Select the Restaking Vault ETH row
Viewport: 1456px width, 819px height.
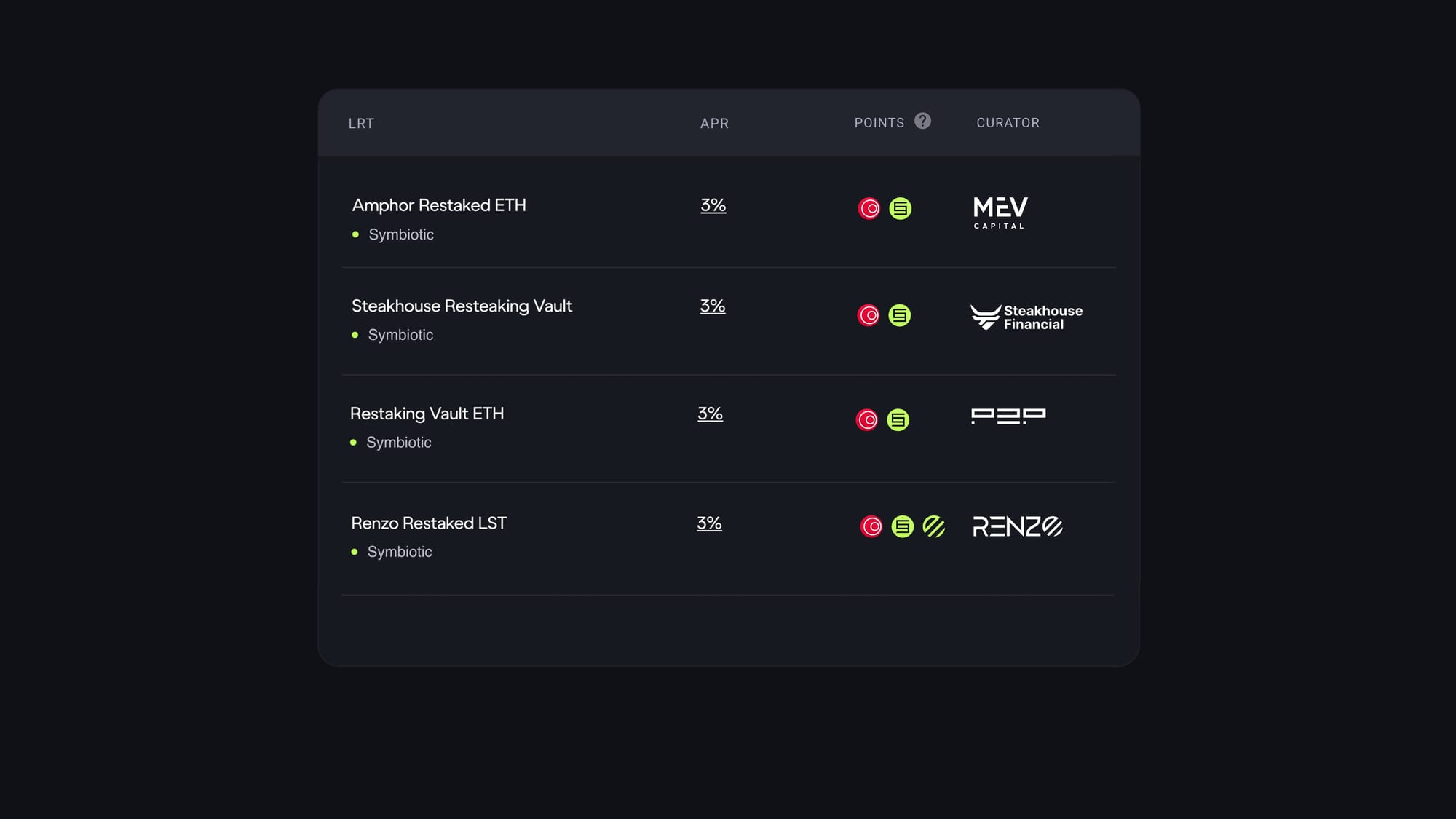(x=427, y=414)
